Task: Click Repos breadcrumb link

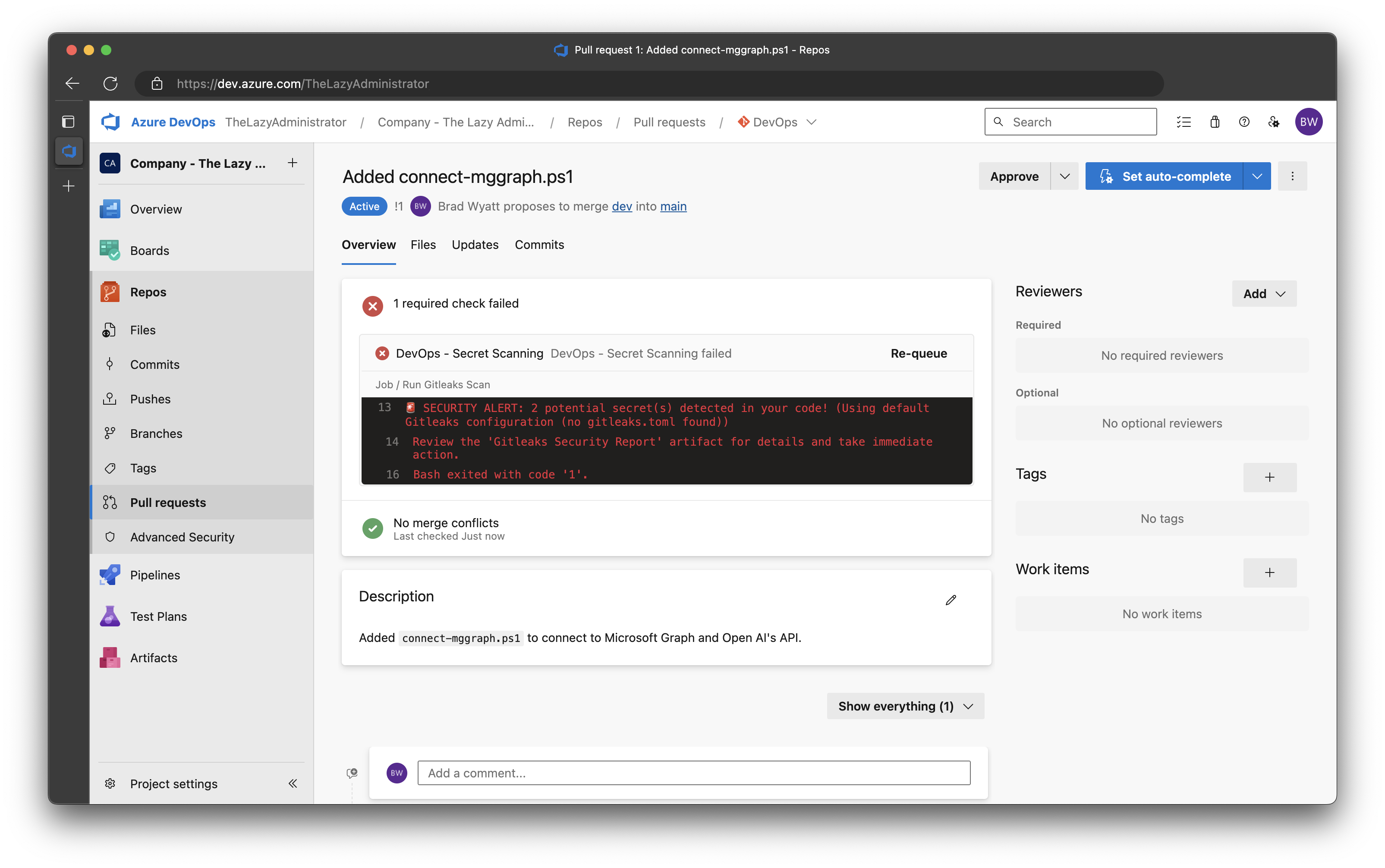Action: click(x=584, y=122)
